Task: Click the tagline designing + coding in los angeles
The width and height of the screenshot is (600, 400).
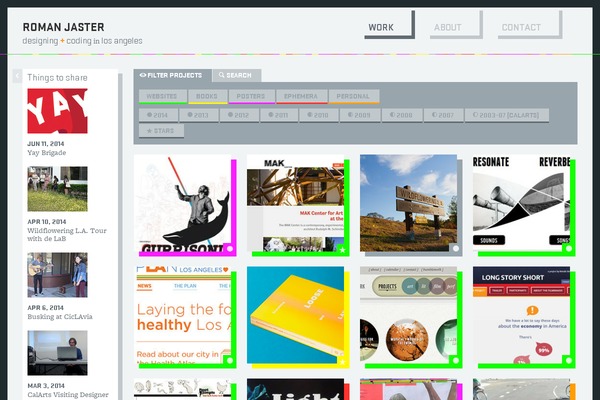Action: [82, 41]
